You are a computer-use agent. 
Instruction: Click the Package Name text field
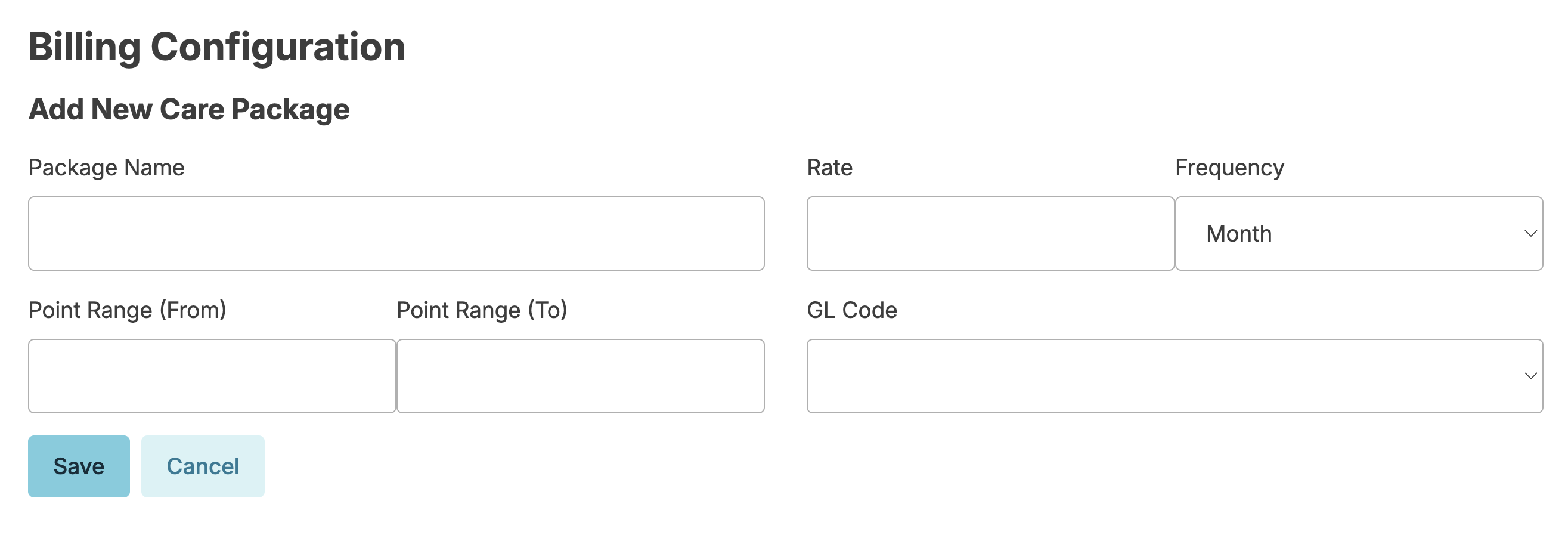[x=396, y=233]
